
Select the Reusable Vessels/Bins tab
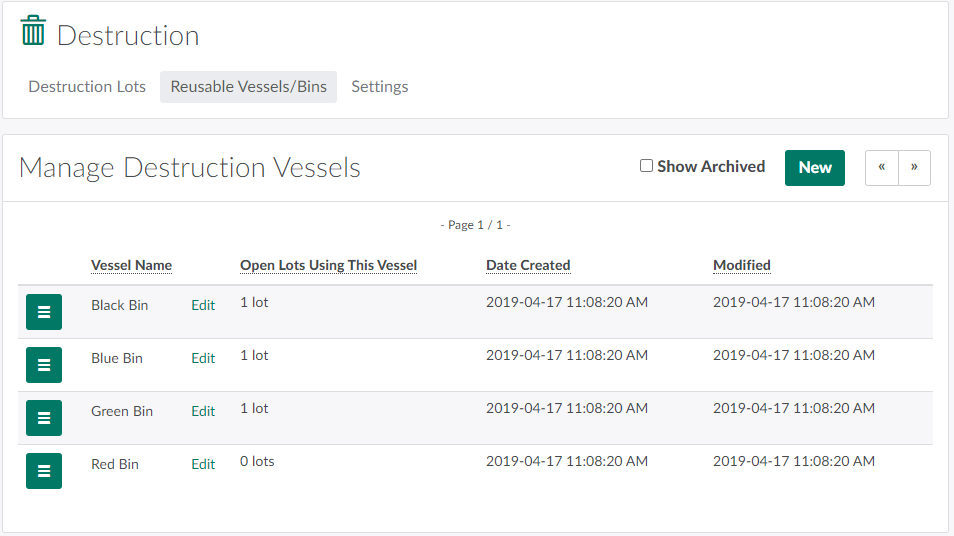tap(248, 87)
